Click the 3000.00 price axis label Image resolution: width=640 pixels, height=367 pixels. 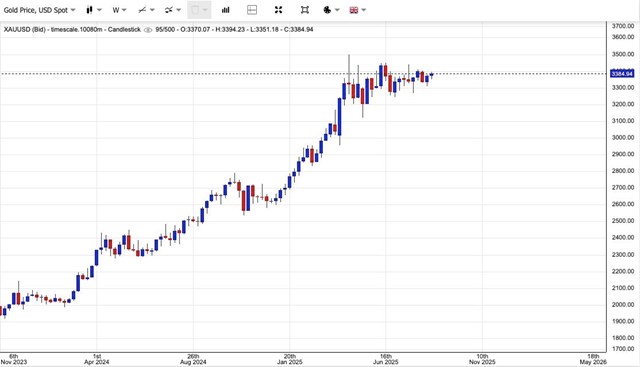tap(623, 138)
